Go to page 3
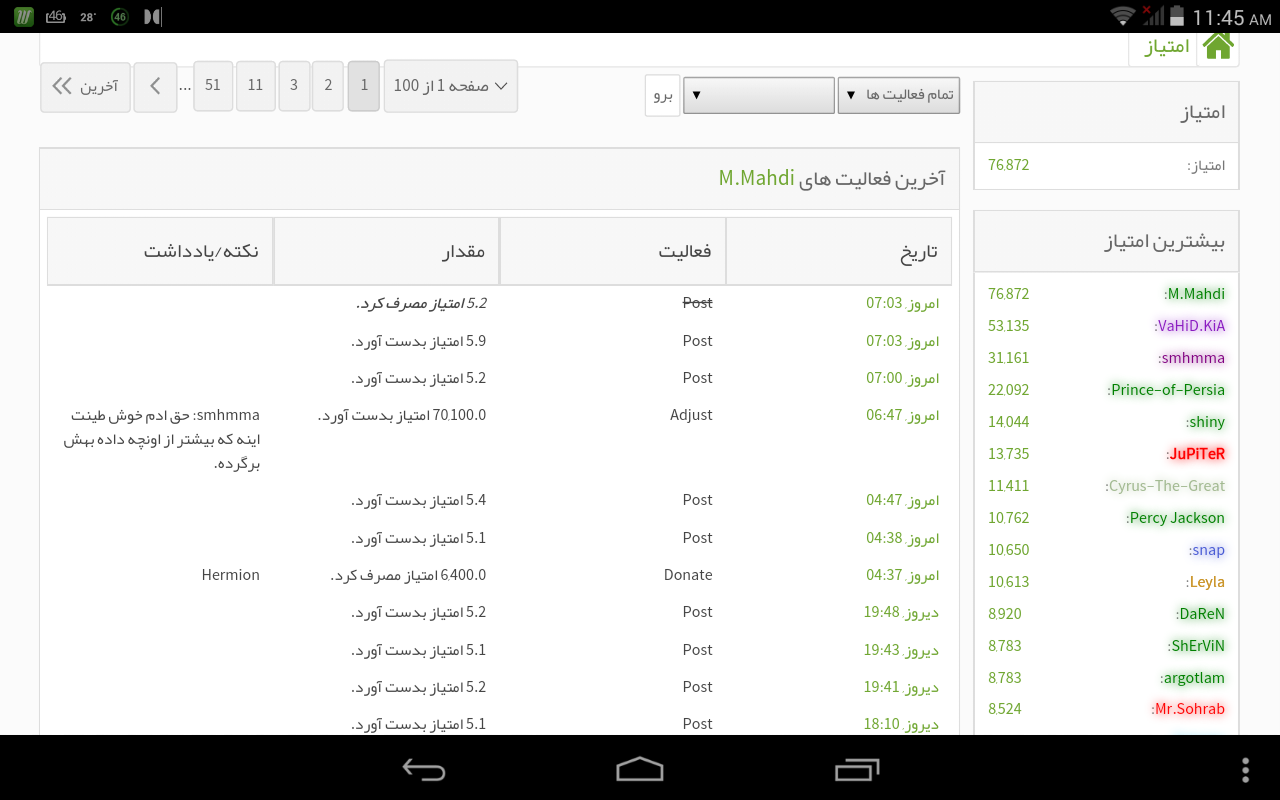The height and width of the screenshot is (800, 1280). [x=294, y=86]
